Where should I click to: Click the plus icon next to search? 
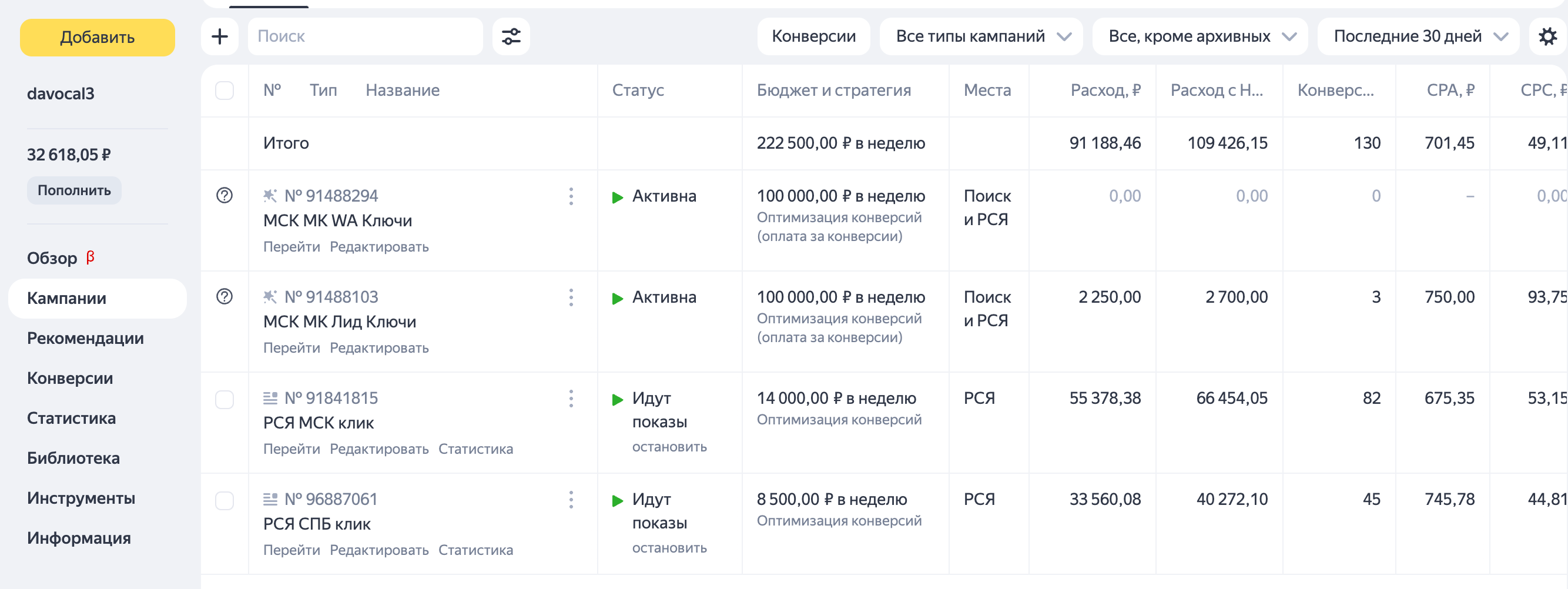click(x=220, y=36)
